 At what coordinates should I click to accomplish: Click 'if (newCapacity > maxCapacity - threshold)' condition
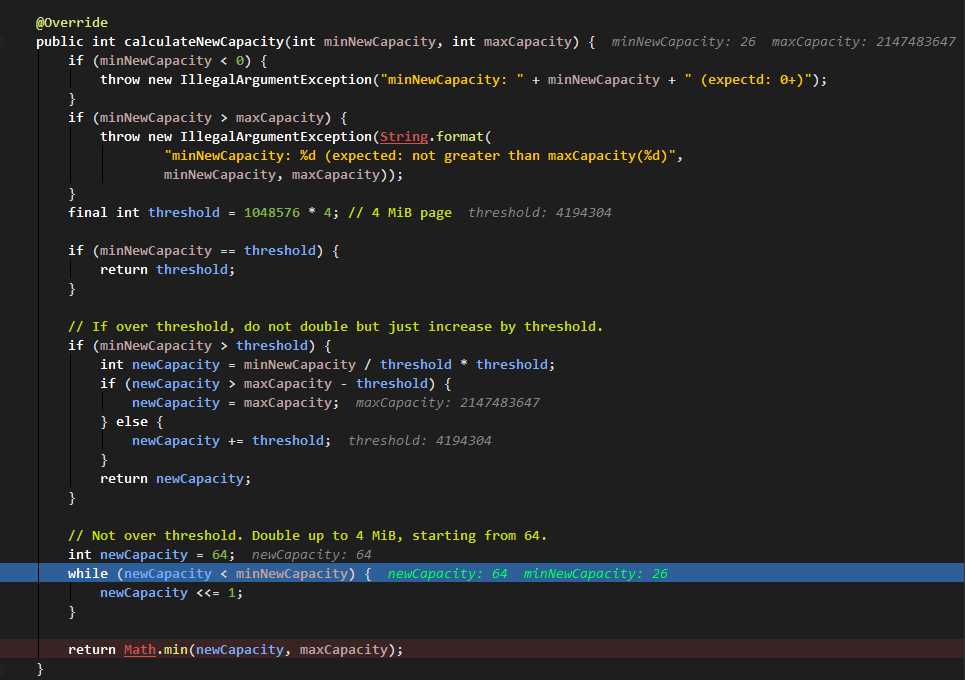point(267,384)
